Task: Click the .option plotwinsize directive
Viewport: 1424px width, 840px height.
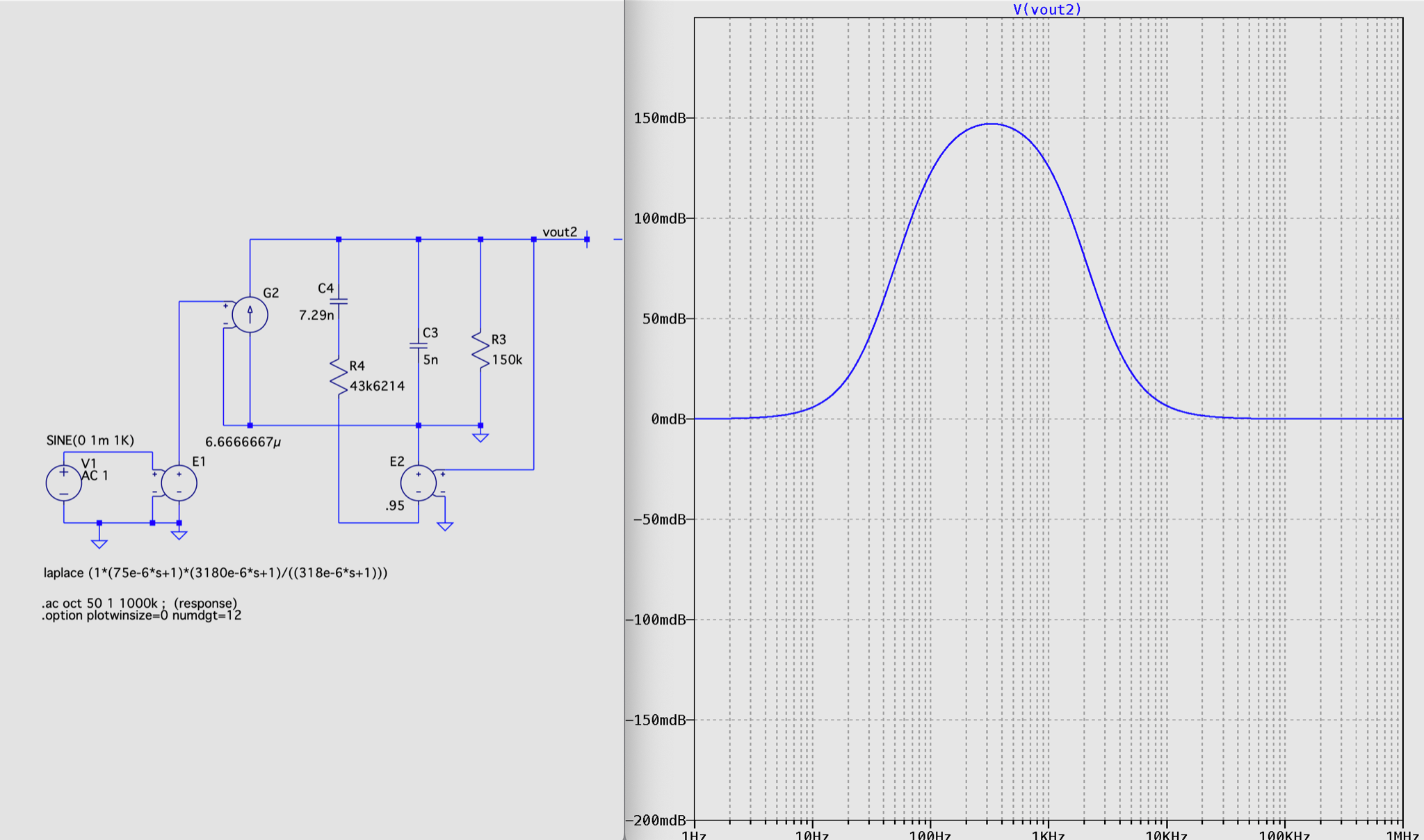Action: click(142, 615)
